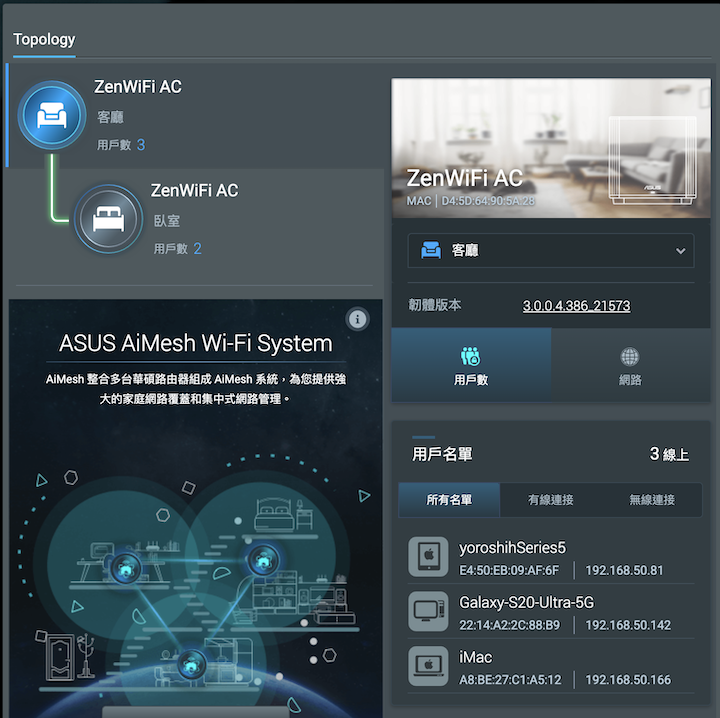Image resolution: width=720 pixels, height=718 pixels.
Task: Click the ZenWiFi AC router product image
Action: (x=652, y=159)
